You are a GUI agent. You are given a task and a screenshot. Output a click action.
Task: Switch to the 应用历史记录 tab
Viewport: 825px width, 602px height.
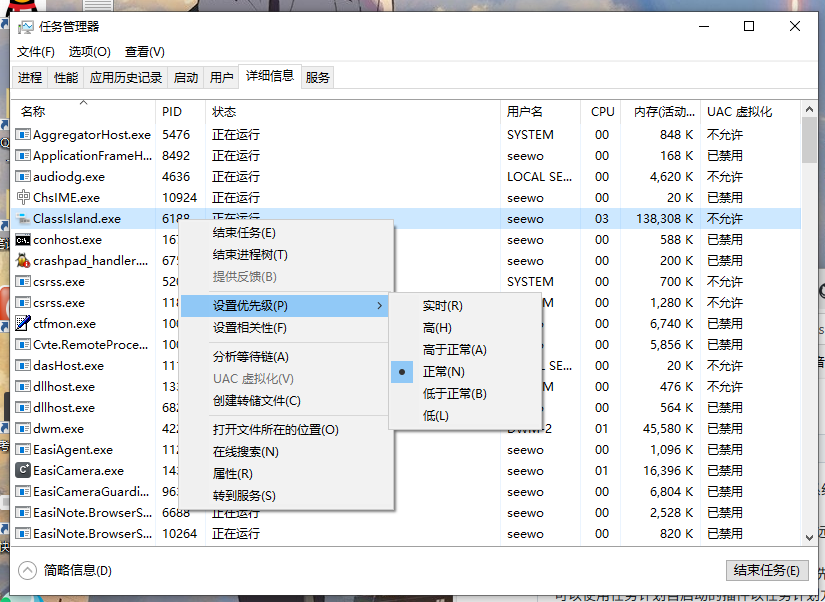pyautogui.click(x=126, y=78)
